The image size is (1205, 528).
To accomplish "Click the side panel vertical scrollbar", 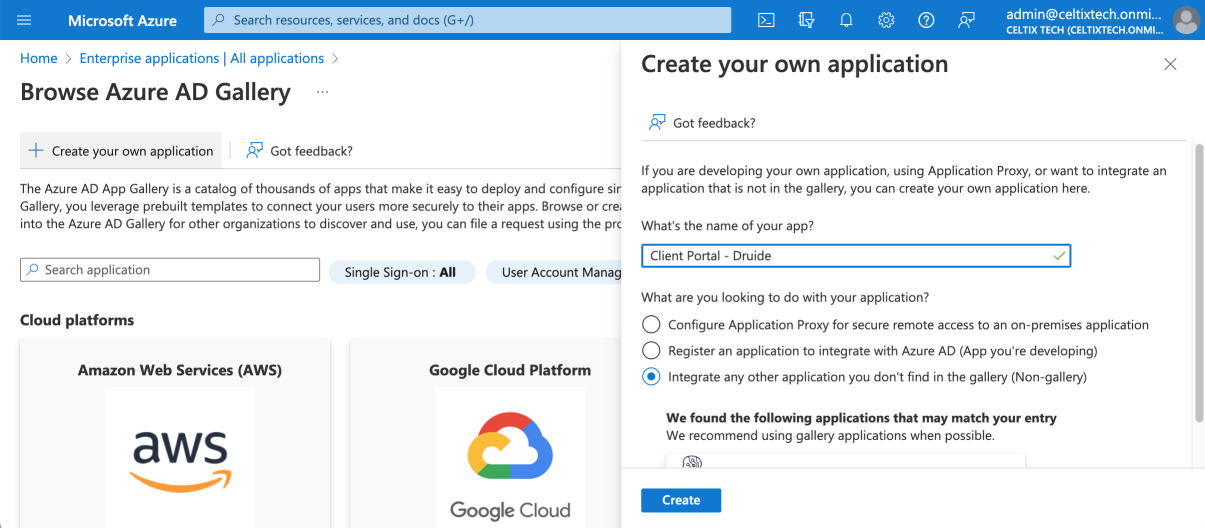I will (1198, 283).
